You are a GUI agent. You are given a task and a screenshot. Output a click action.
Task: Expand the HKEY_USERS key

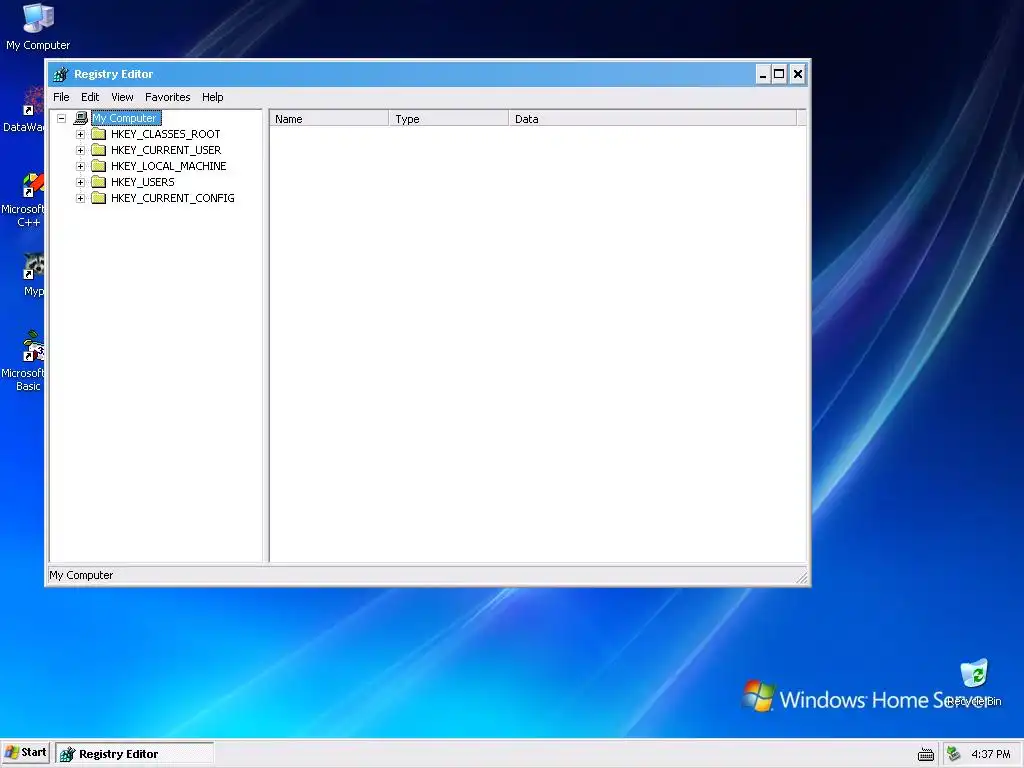point(80,182)
